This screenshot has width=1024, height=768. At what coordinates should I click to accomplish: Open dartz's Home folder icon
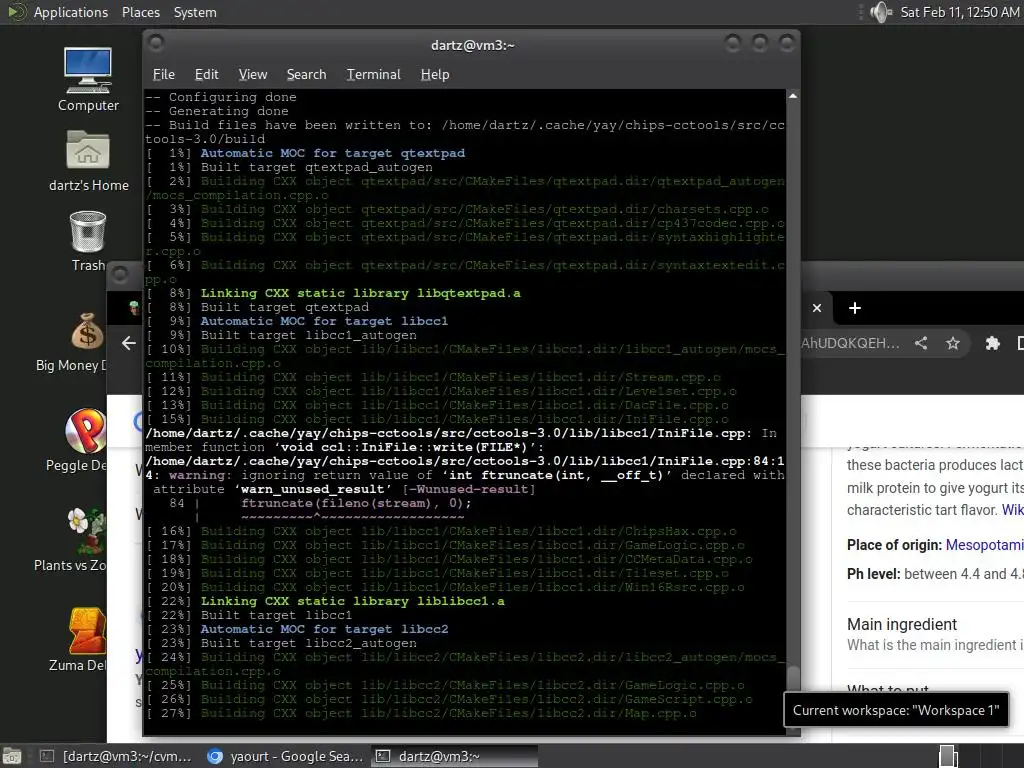tap(88, 161)
